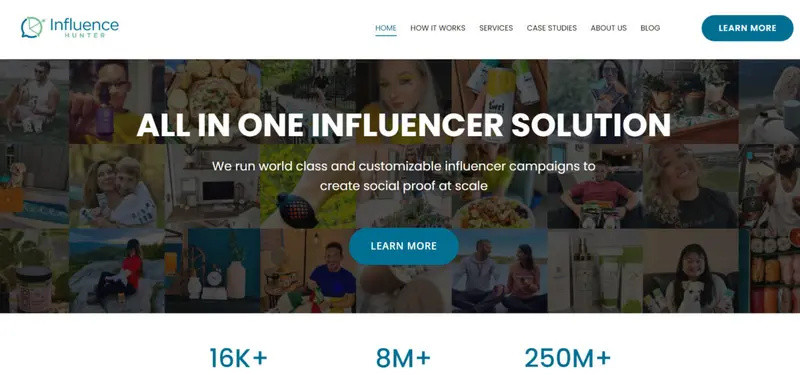Select Case Studies in navigation
The height and width of the screenshot is (375, 800).
click(x=552, y=28)
